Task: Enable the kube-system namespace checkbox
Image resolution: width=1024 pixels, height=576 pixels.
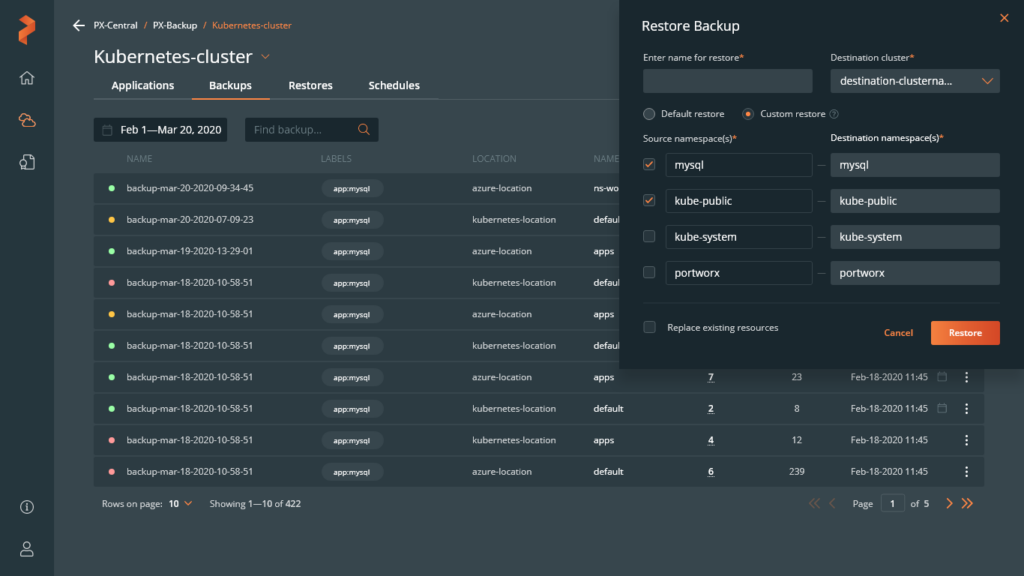Action: (649, 236)
